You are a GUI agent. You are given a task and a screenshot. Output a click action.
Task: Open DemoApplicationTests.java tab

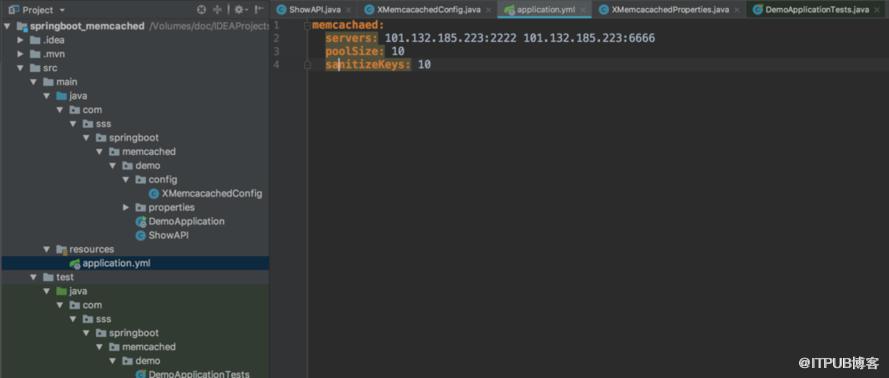point(816,10)
